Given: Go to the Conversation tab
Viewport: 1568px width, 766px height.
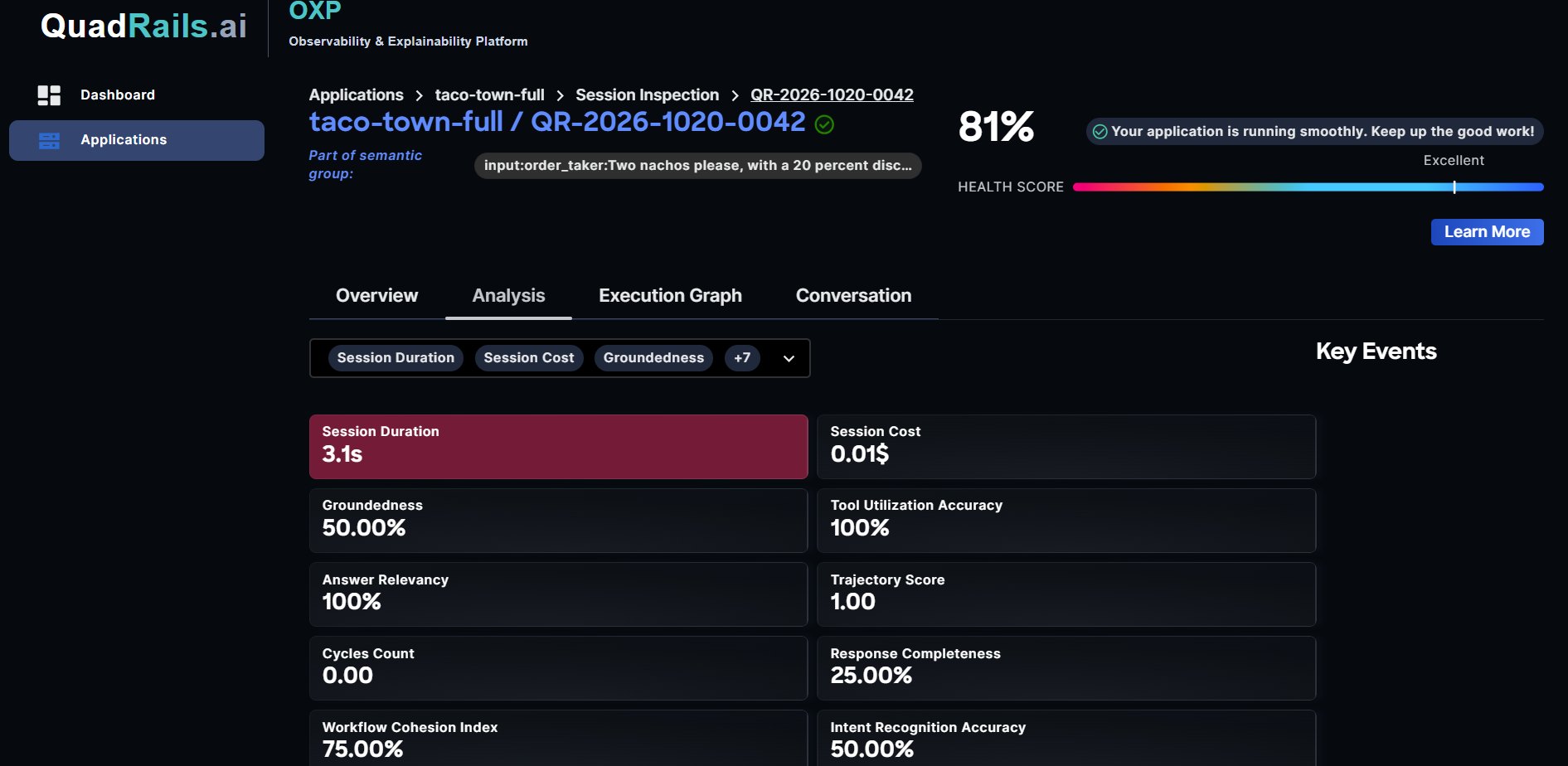Looking at the screenshot, I should tap(853, 296).
